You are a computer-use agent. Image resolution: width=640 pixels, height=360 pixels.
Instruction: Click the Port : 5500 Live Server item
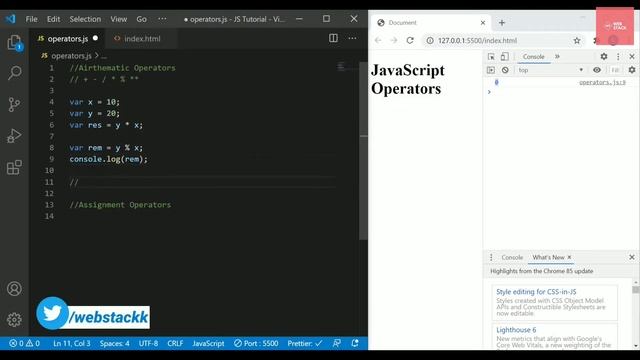(x=256, y=343)
